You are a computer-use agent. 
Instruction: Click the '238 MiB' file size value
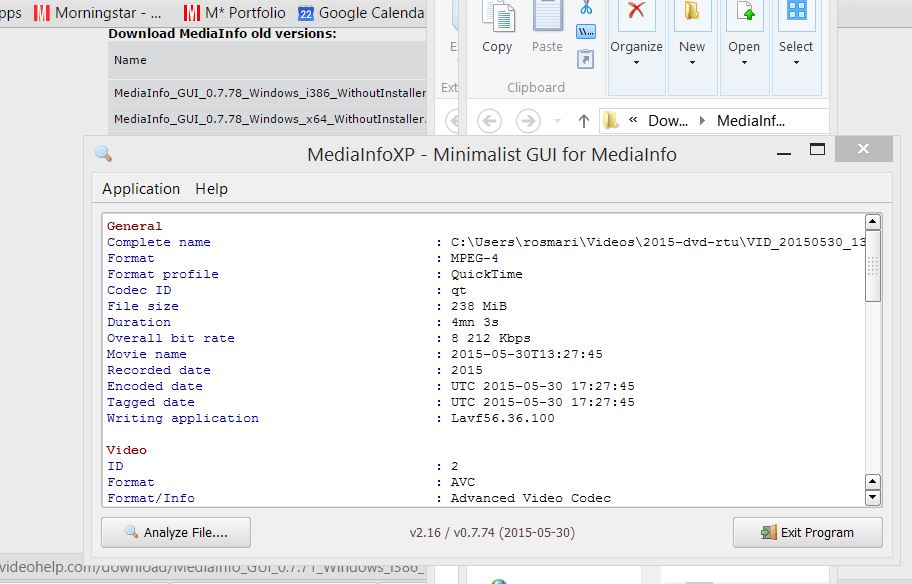479,306
